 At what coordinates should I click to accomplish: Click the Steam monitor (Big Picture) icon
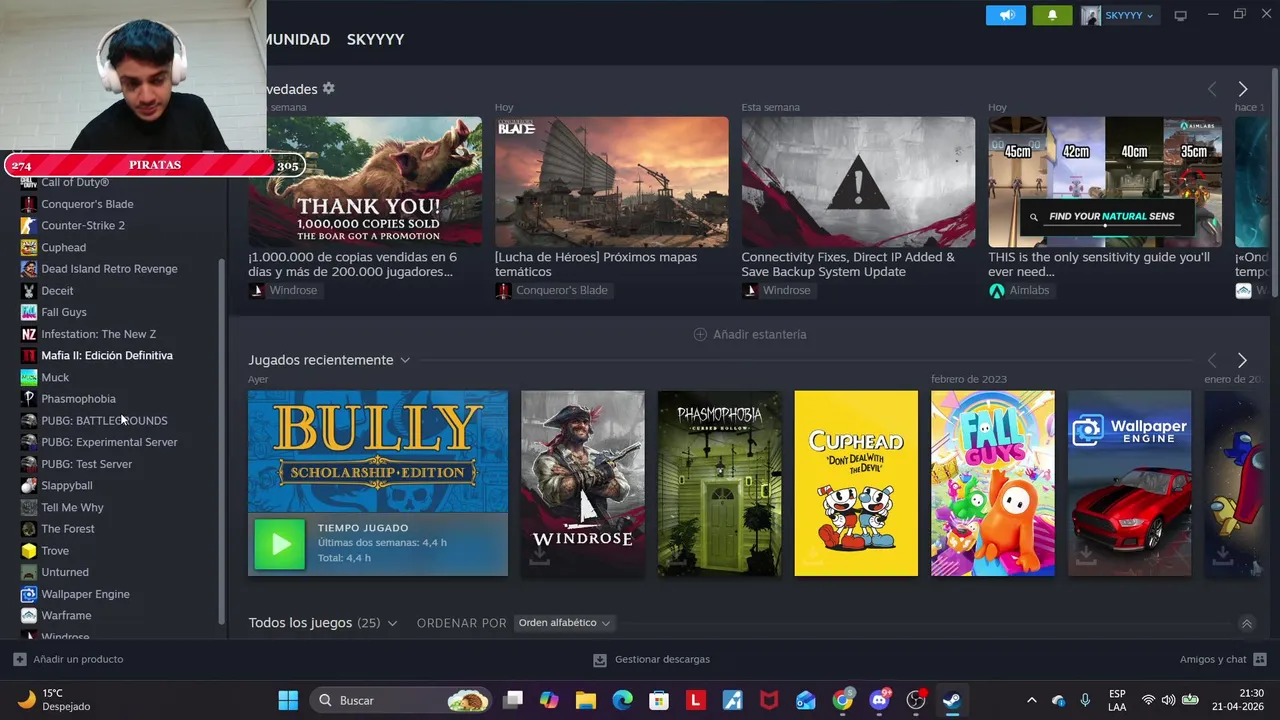(1180, 15)
